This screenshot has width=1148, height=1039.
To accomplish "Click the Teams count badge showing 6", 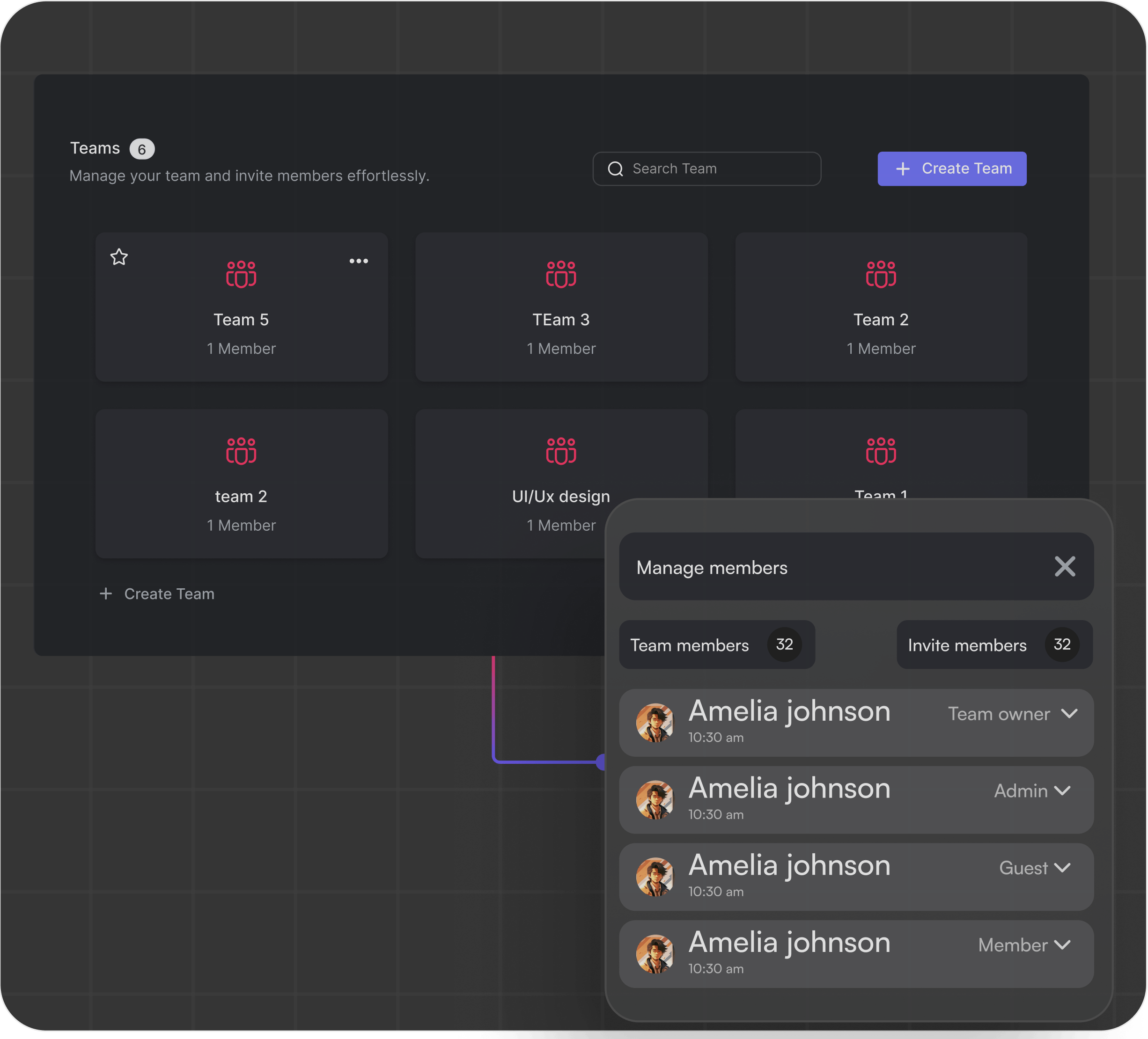I will (x=142, y=149).
